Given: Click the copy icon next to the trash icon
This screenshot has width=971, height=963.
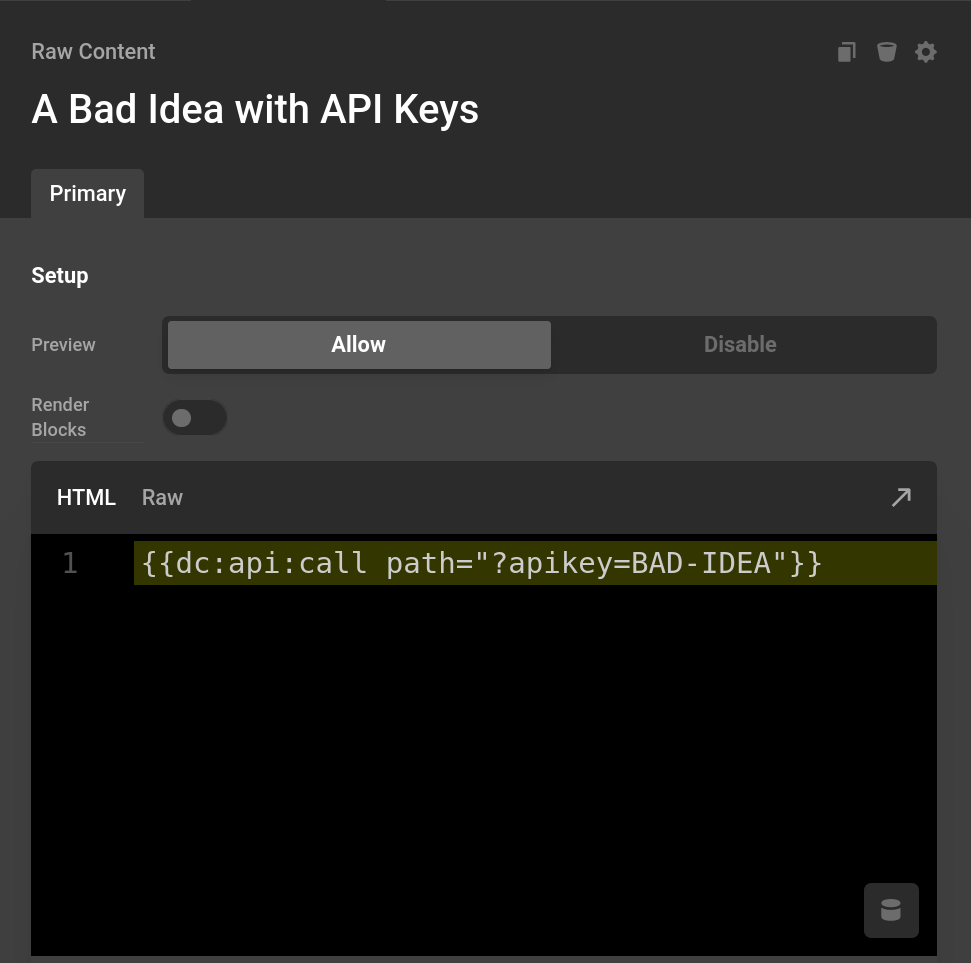Looking at the screenshot, I should pyautogui.click(x=846, y=51).
